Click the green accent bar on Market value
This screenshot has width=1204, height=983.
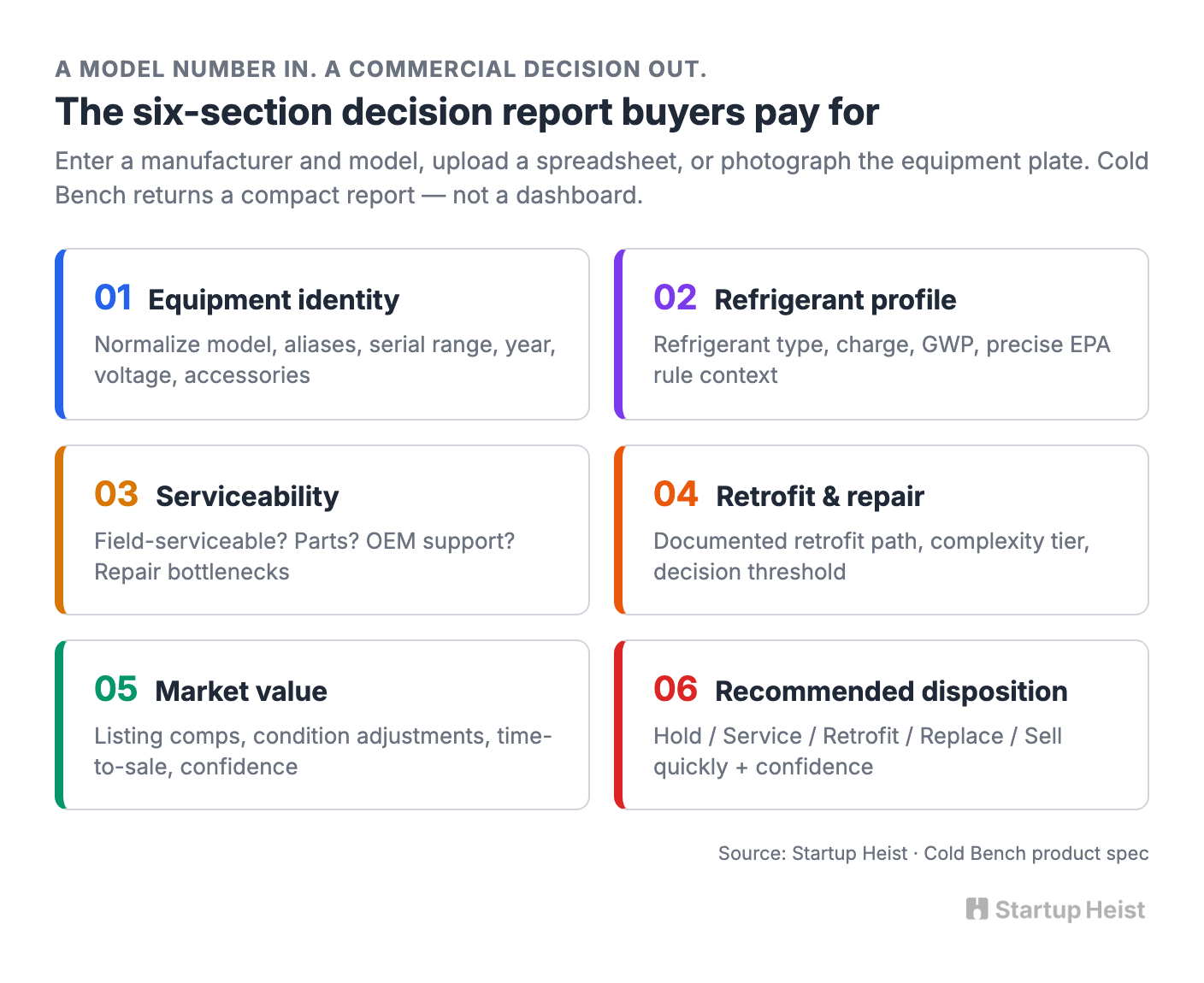[x=59, y=725]
